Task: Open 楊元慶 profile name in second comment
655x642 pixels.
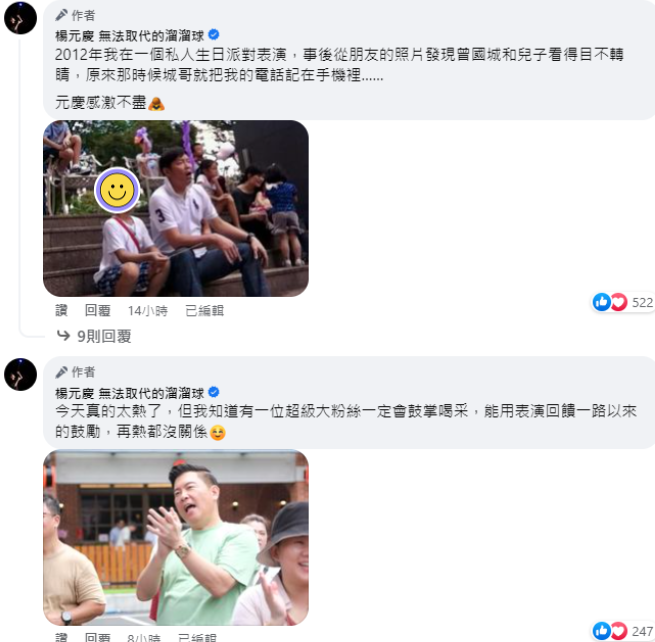Action: pyautogui.click(x=129, y=393)
